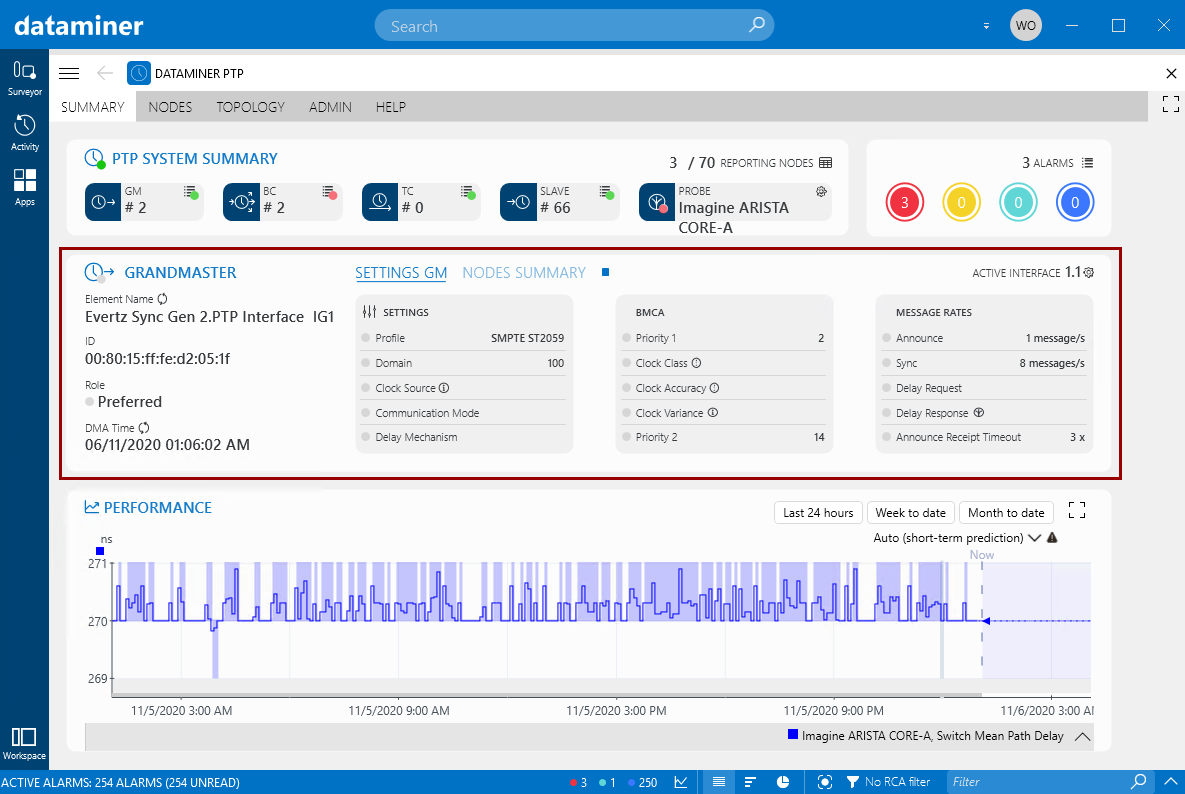Screen dimensions: 1185x794
Task: Click the BC boundary clock icon
Action: click(241, 202)
